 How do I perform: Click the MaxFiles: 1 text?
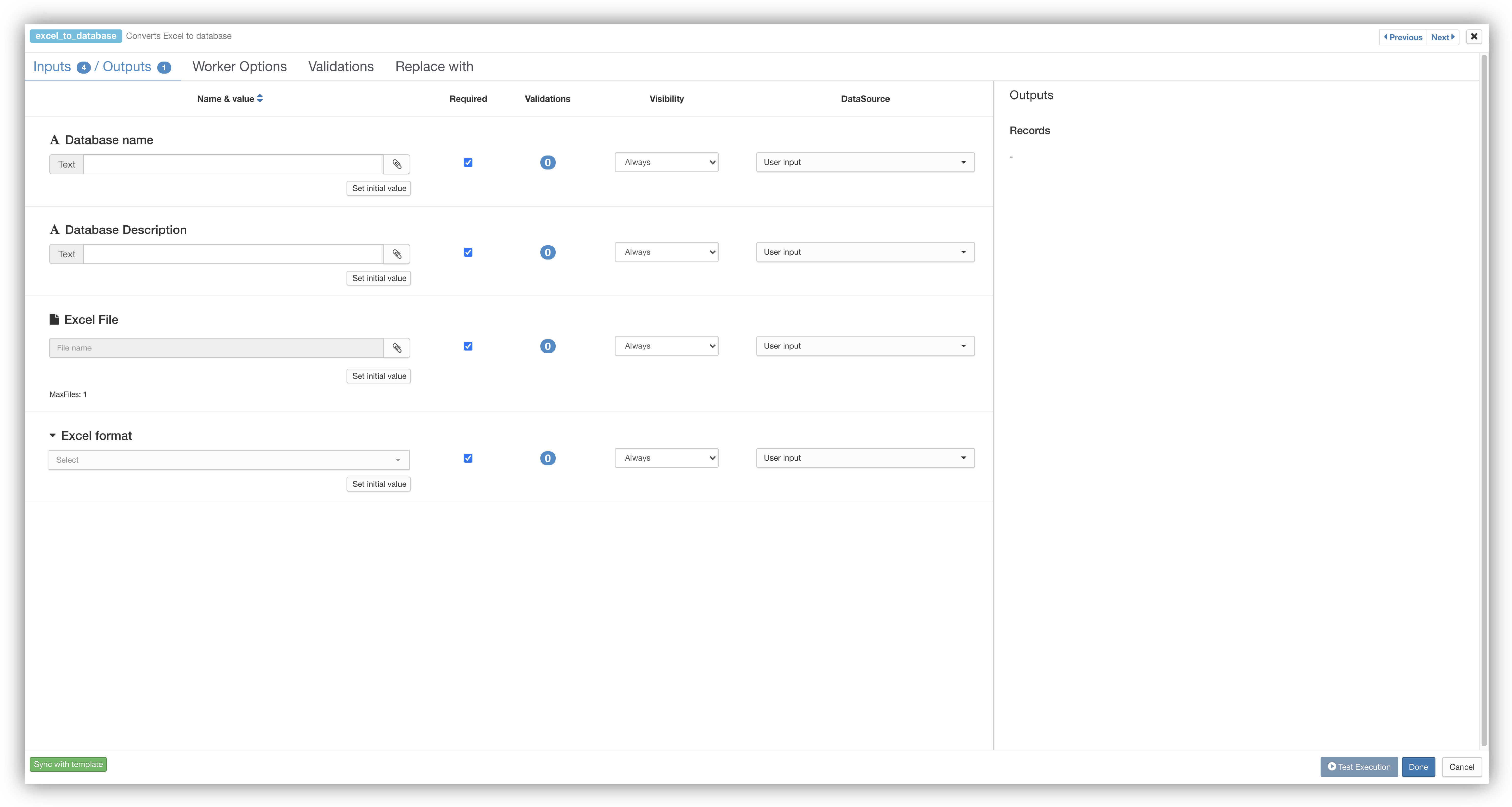(68, 394)
